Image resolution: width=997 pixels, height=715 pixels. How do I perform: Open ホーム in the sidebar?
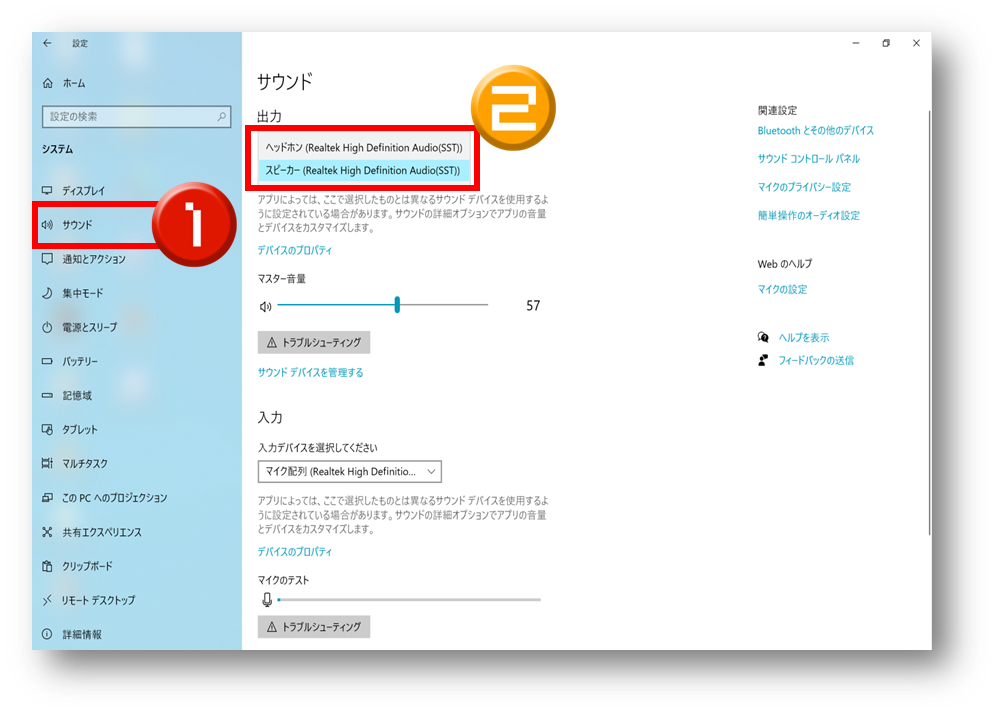point(74,83)
